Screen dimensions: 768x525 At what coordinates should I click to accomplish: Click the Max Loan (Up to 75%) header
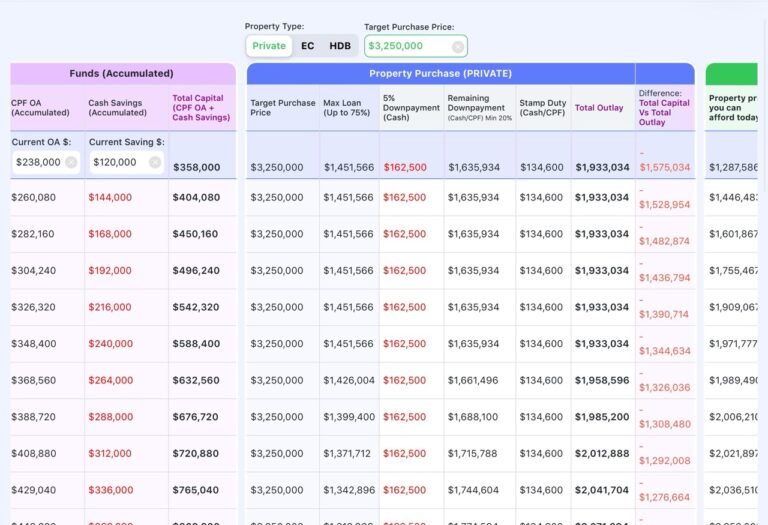pyautogui.click(x=347, y=108)
